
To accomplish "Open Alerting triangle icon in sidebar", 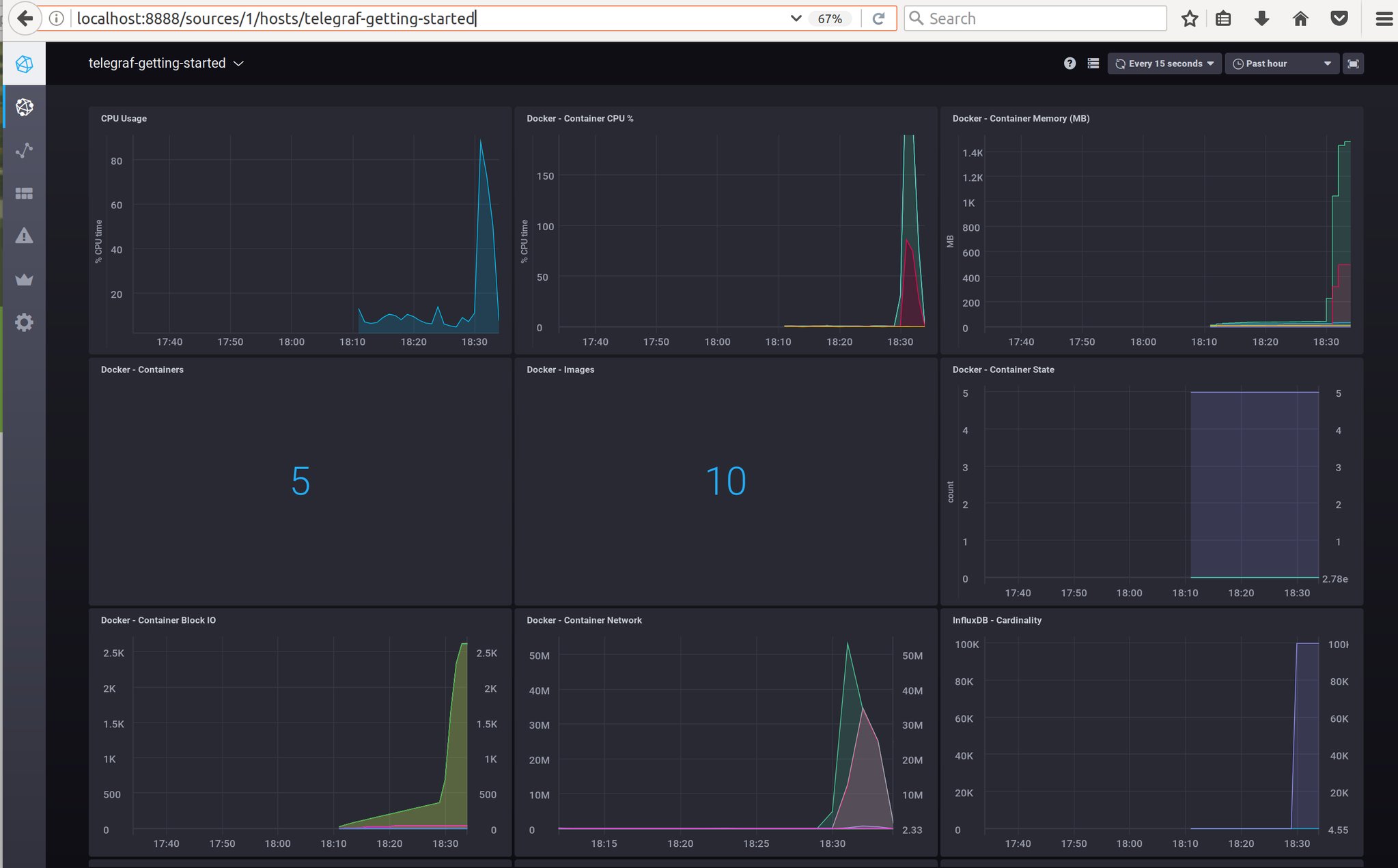I will 25,236.
